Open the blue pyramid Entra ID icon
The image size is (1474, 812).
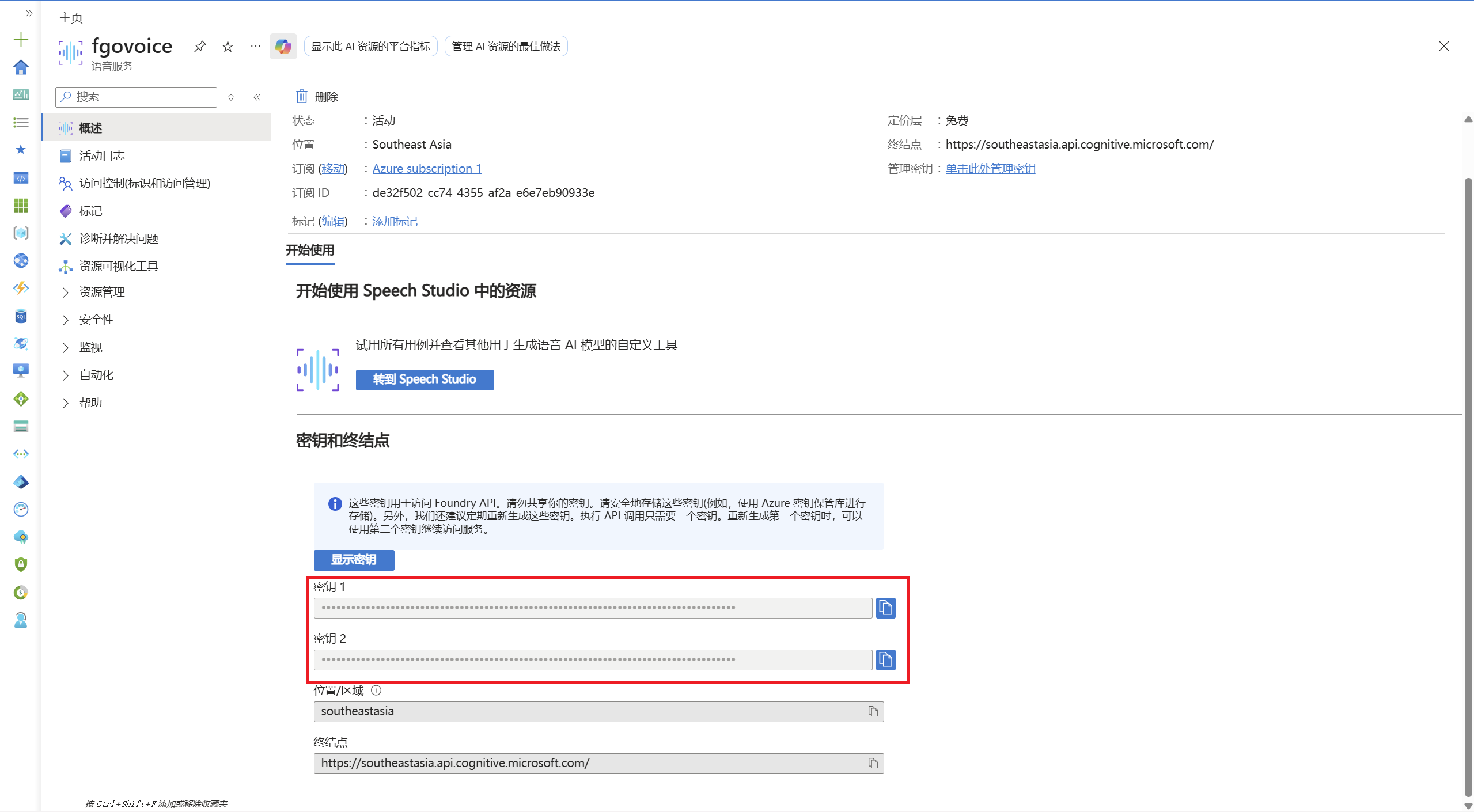coord(21,481)
